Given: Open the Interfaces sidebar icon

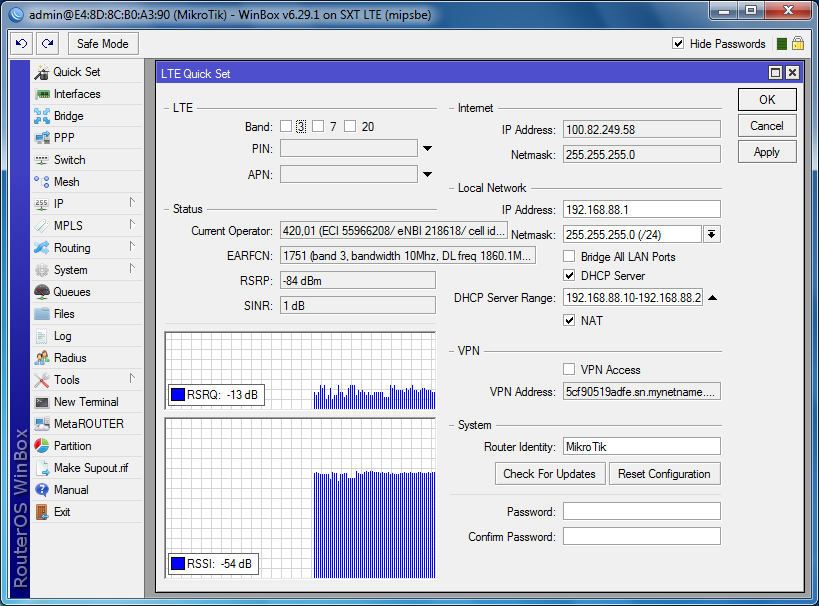Looking at the screenshot, I should pos(42,94).
